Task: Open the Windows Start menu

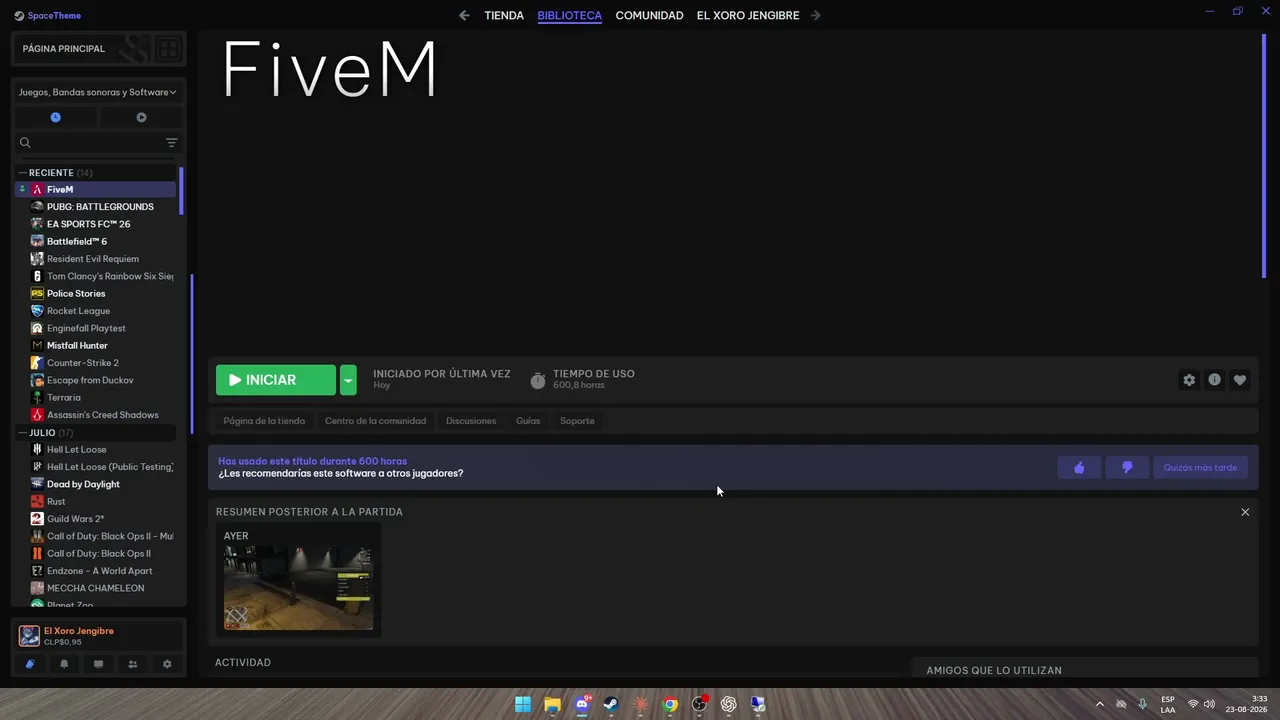Action: (523, 704)
